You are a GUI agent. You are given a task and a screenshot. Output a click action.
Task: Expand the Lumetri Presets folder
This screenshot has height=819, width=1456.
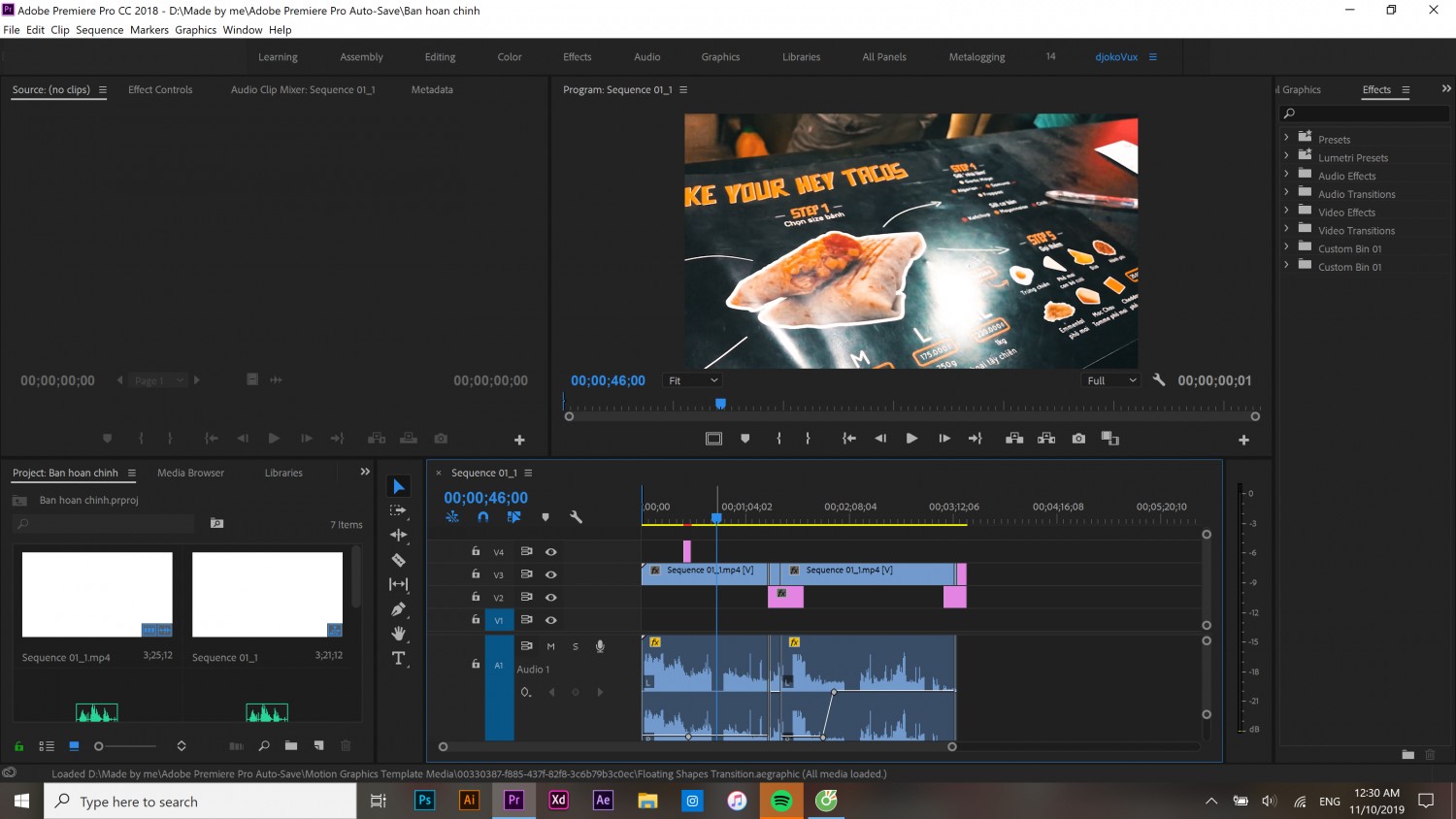coord(1287,157)
